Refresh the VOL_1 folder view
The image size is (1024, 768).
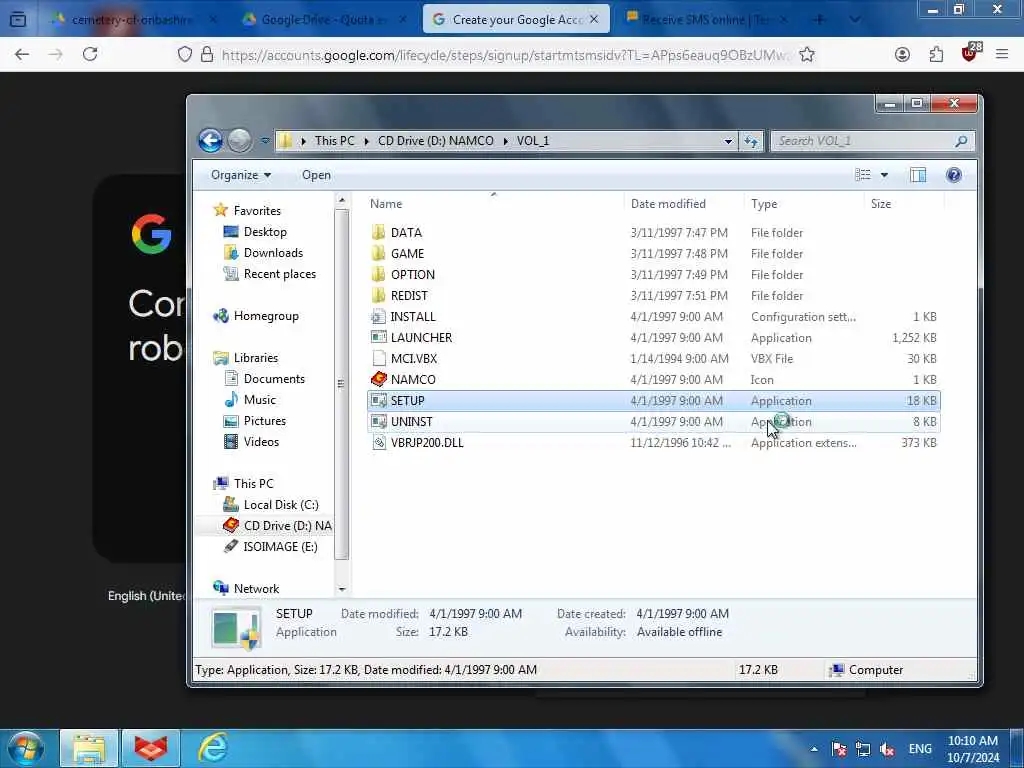click(x=751, y=141)
